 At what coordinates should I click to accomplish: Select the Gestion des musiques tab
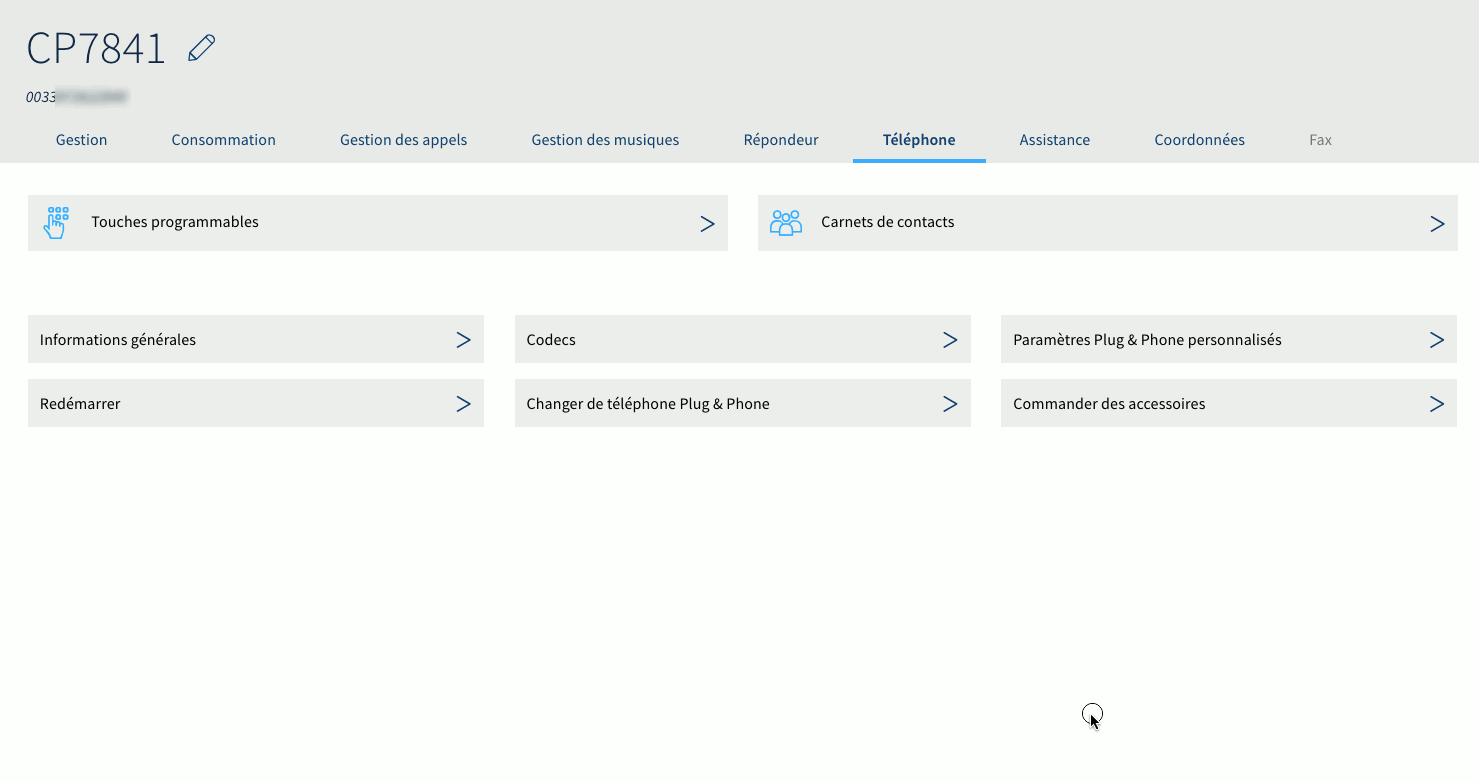pos(605,140)
